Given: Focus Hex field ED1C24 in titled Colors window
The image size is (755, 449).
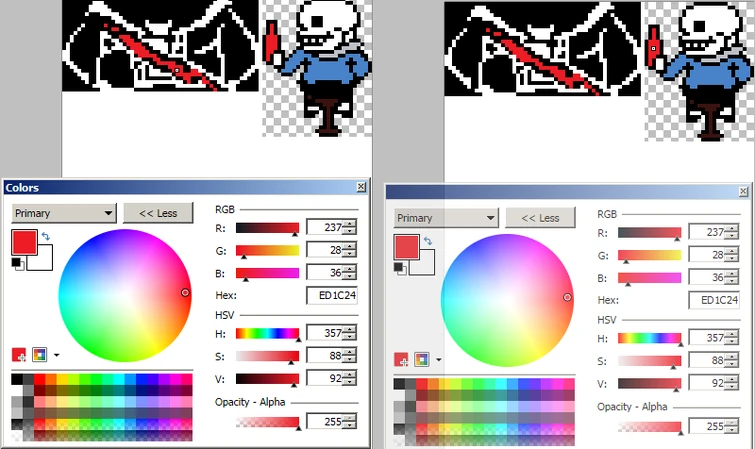Looking at the screenshot, I should [x=332, y=295].
